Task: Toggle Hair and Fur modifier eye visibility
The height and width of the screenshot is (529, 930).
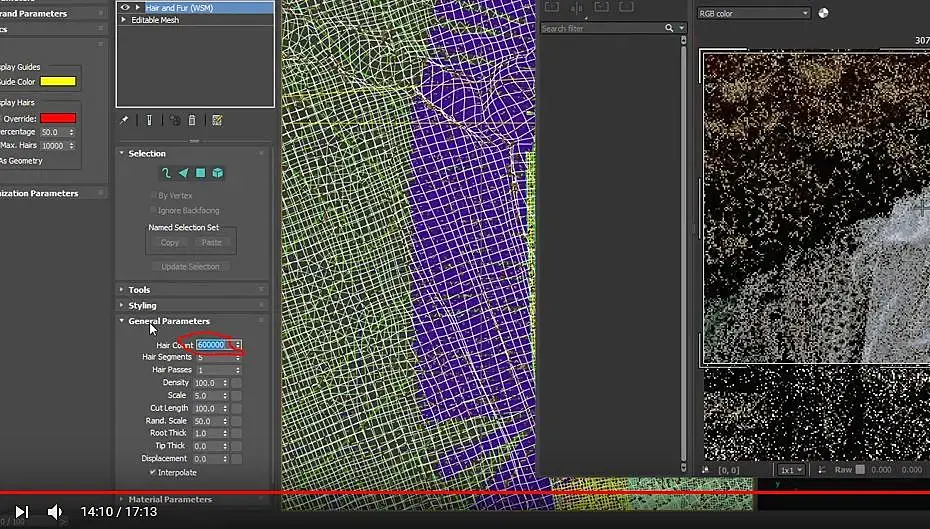Action: click(x=125, y=7)
